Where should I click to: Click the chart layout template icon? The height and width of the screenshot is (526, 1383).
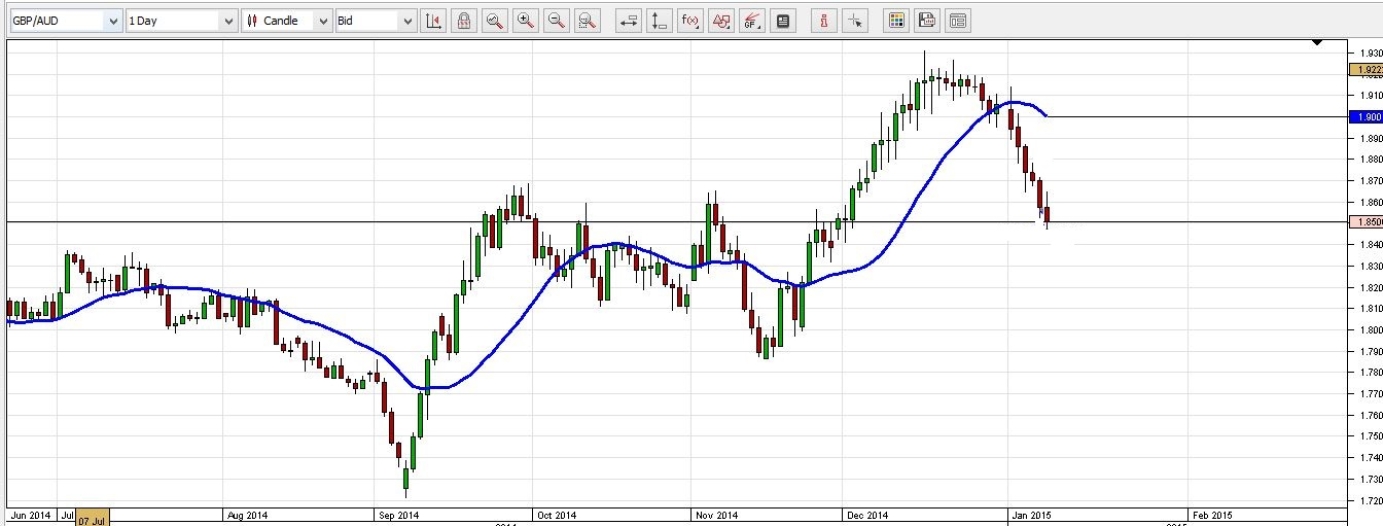click(958, 20)
